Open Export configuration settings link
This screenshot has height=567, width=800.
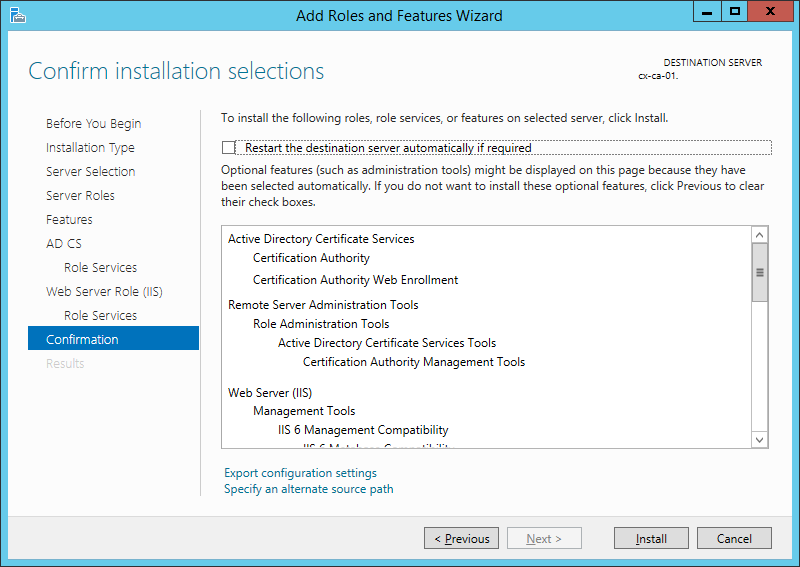[x=300, y=473]
